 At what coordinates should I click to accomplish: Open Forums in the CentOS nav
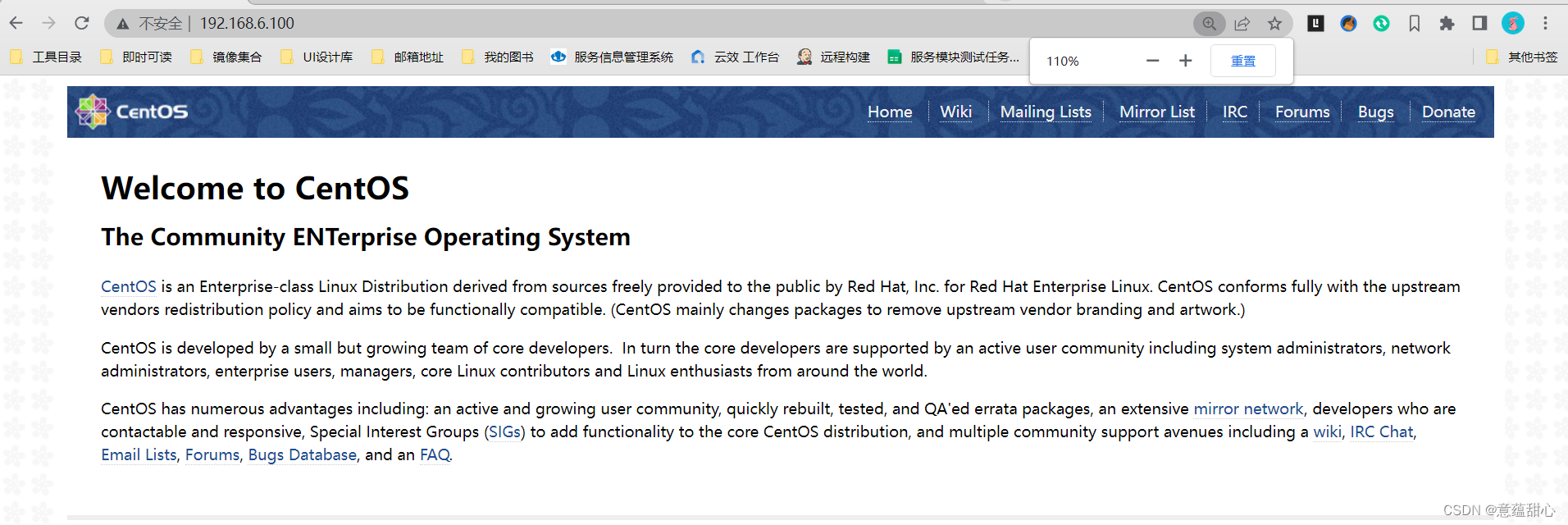(x=1302, y=112)
